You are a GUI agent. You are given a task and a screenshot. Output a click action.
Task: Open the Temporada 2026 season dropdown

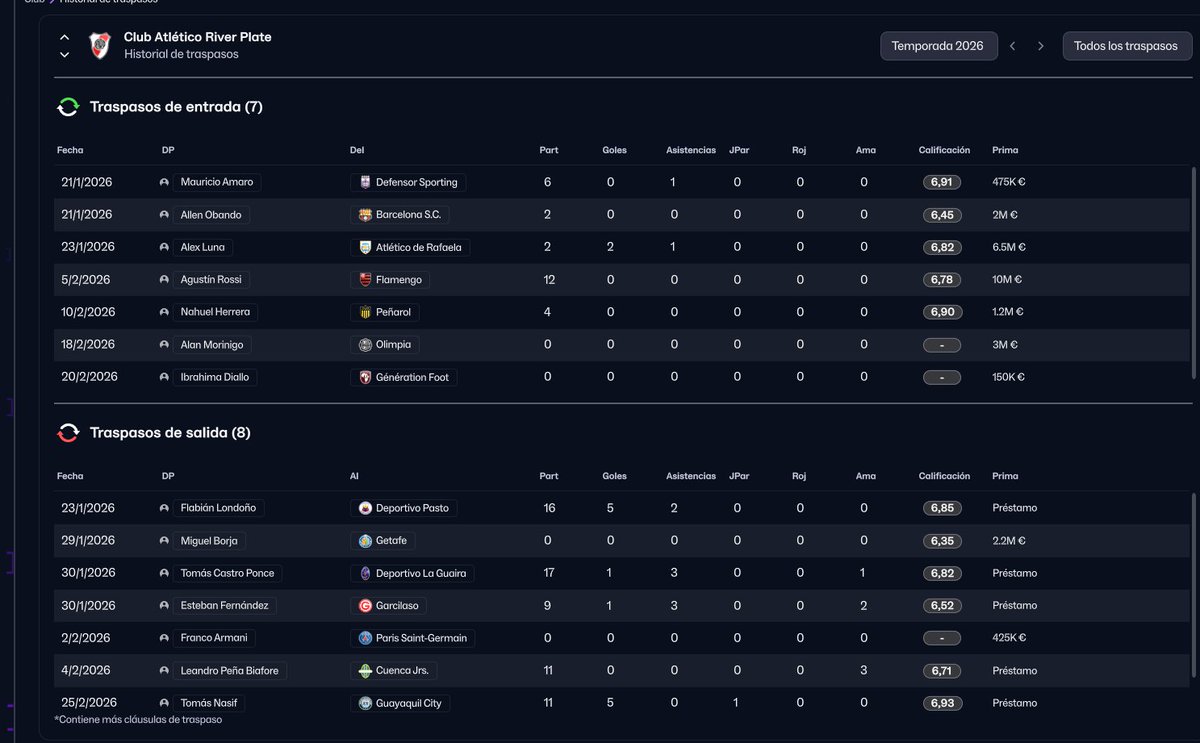click(938, 46)
